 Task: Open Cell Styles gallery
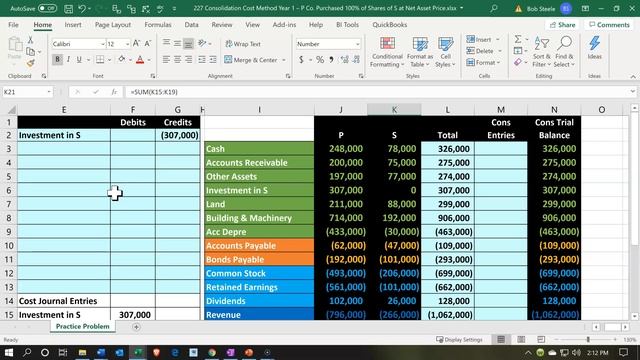pyautogui.click(x=445, y=52)
